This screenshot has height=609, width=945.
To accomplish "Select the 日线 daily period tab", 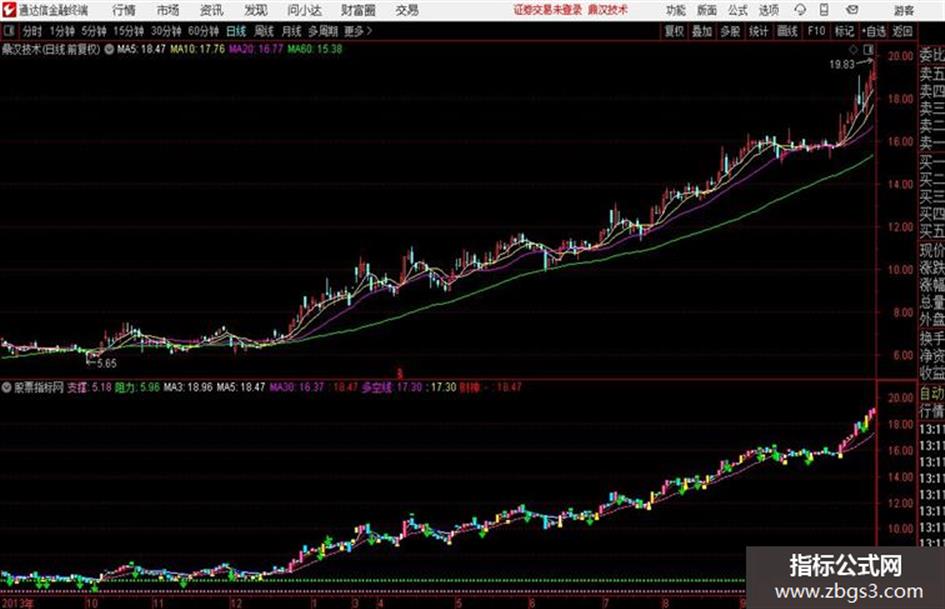I will (x=236, y=31).
